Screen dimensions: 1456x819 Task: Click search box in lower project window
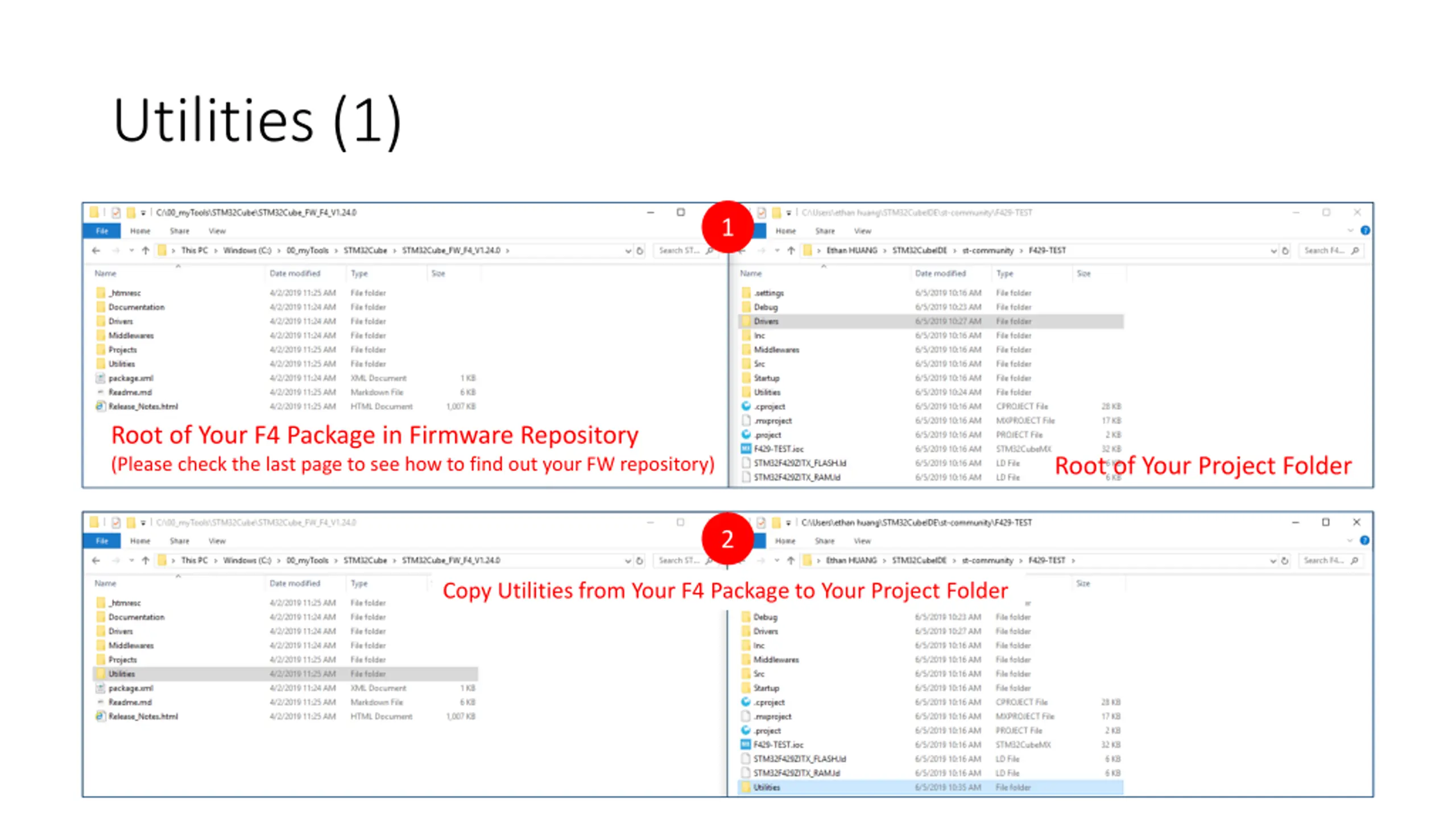pos(1330,560)
